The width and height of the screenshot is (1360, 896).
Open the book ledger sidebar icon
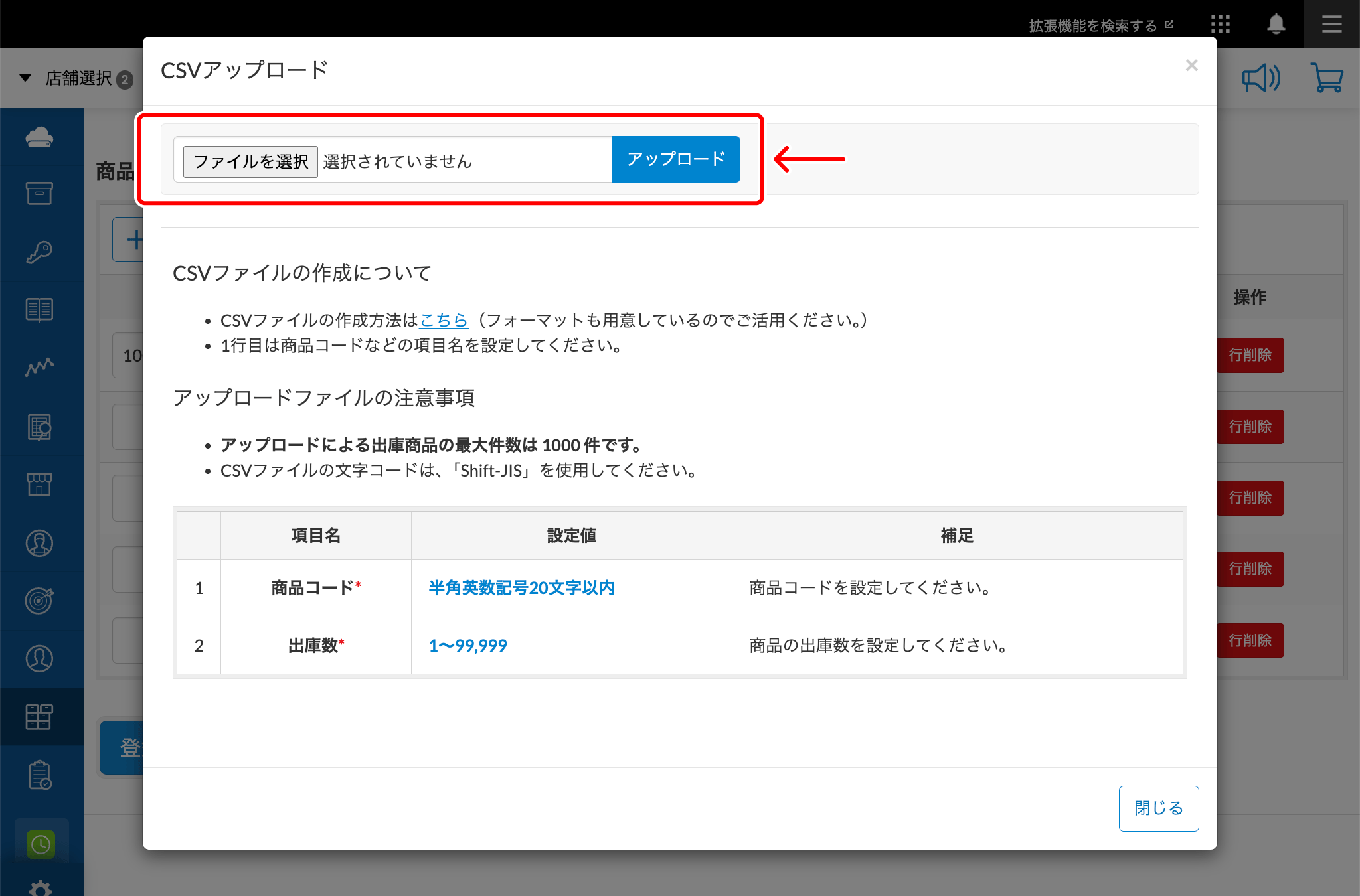coord(40,309)
